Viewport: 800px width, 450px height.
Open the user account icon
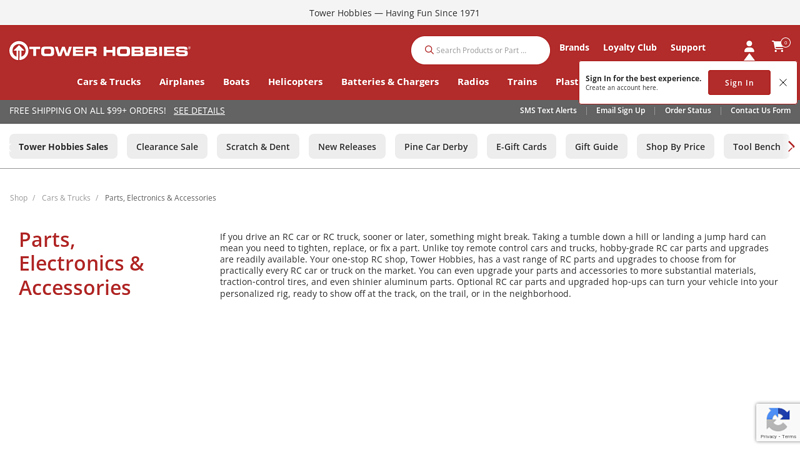(x=749, y=48)
